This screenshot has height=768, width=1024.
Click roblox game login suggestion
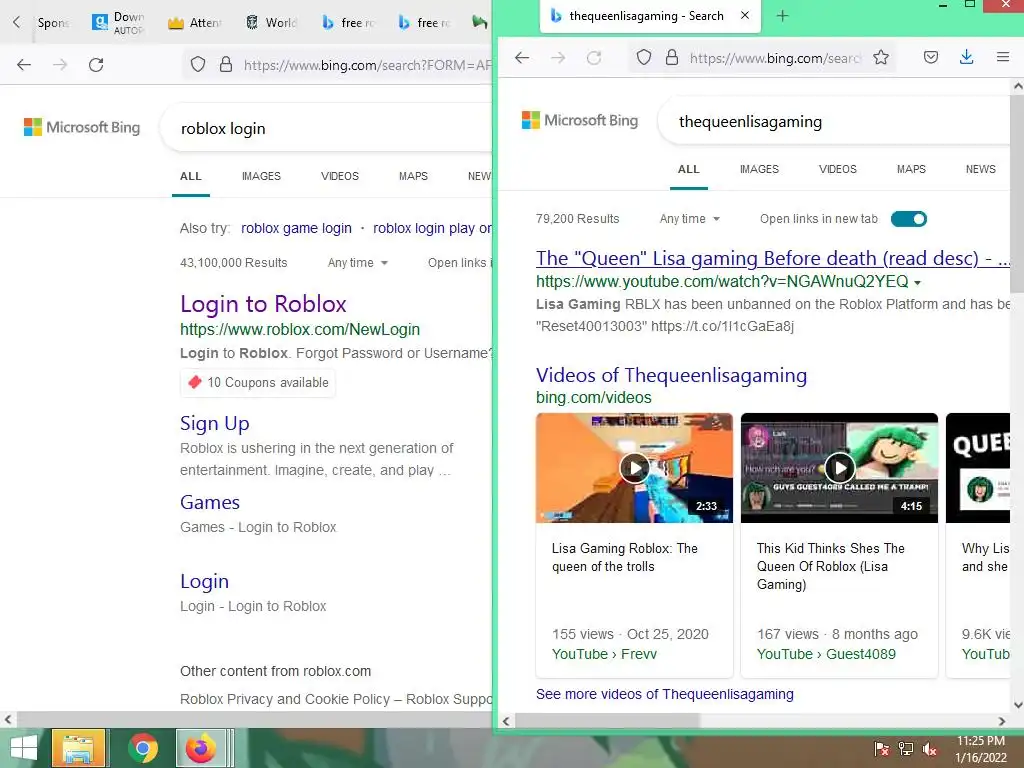296,228
